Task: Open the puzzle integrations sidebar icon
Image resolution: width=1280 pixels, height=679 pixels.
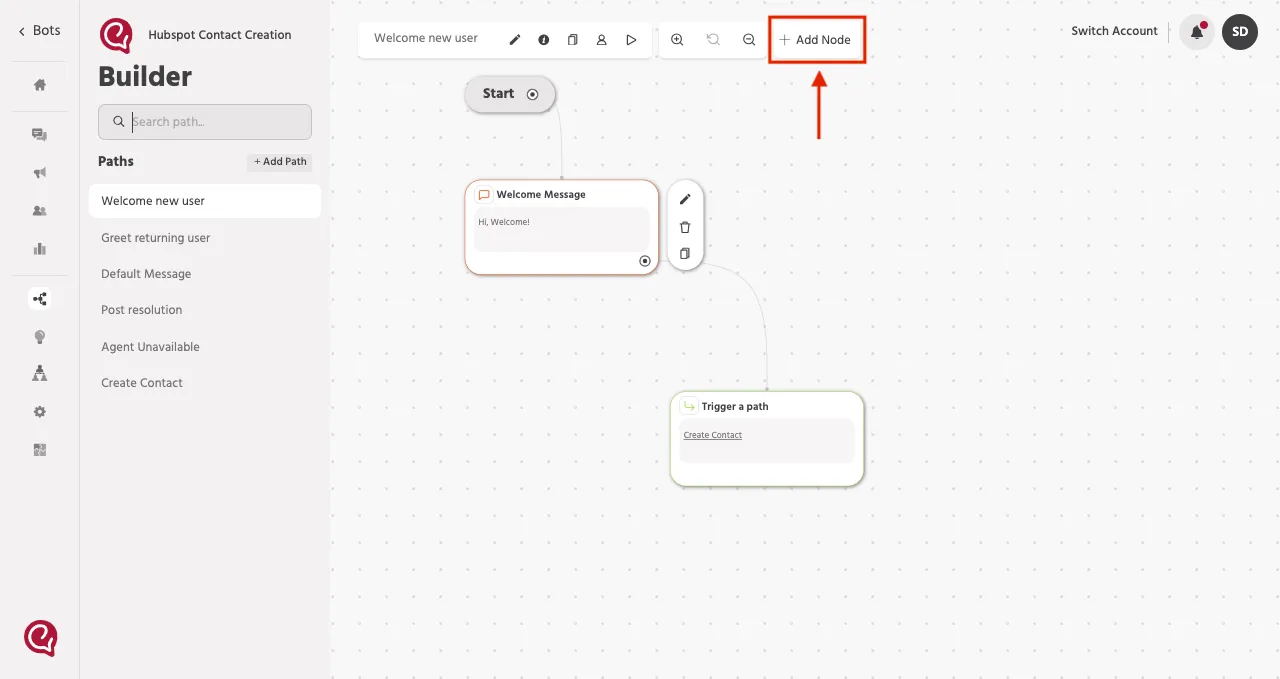Action: pos(40,449)
